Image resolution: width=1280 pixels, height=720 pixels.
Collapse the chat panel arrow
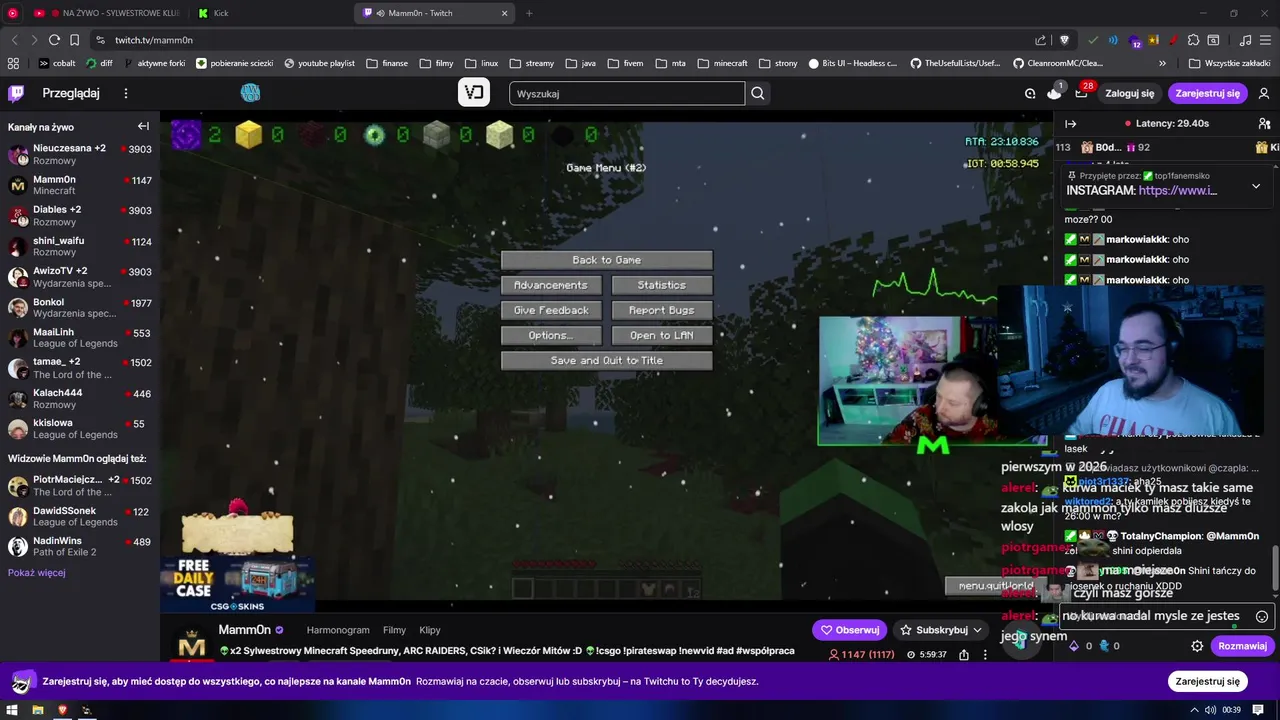pyautogui.click(x=1071, y=124)
